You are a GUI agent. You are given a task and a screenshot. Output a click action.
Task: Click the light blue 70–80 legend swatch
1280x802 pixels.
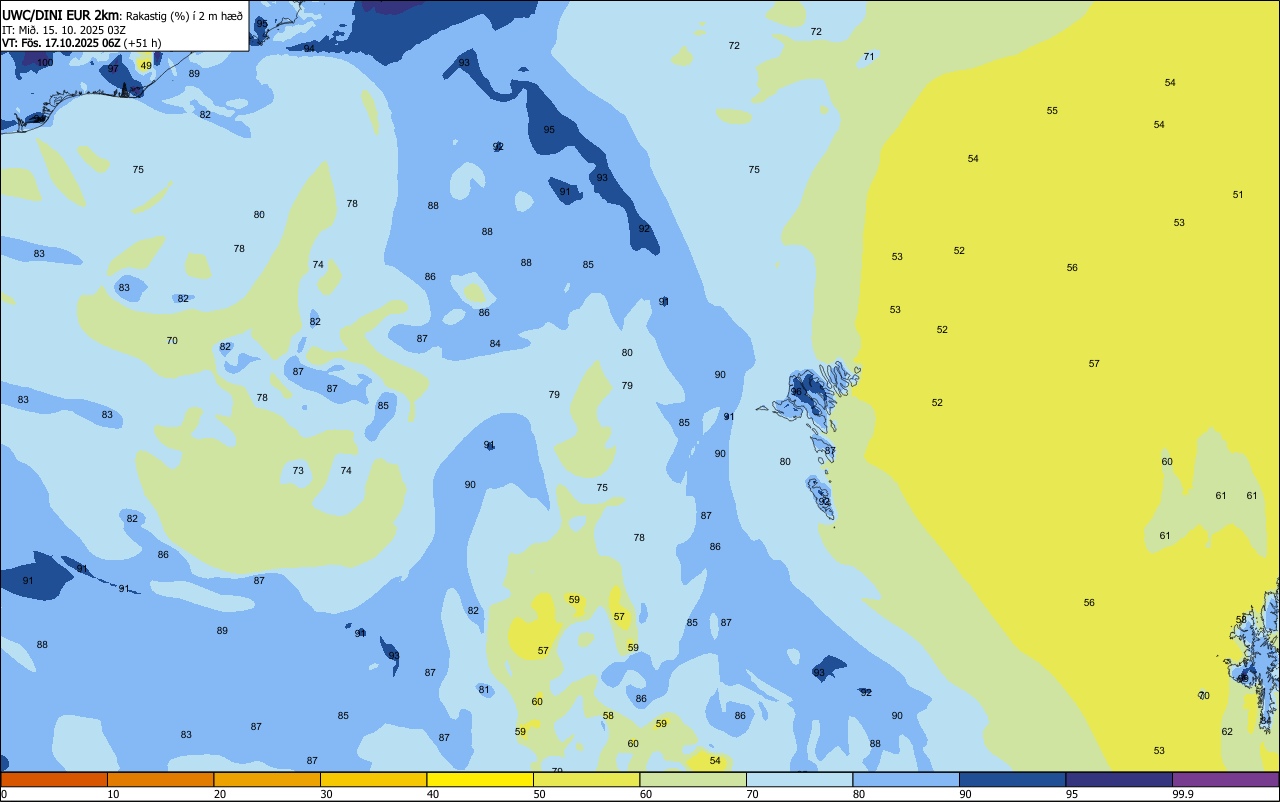[799, 779]
